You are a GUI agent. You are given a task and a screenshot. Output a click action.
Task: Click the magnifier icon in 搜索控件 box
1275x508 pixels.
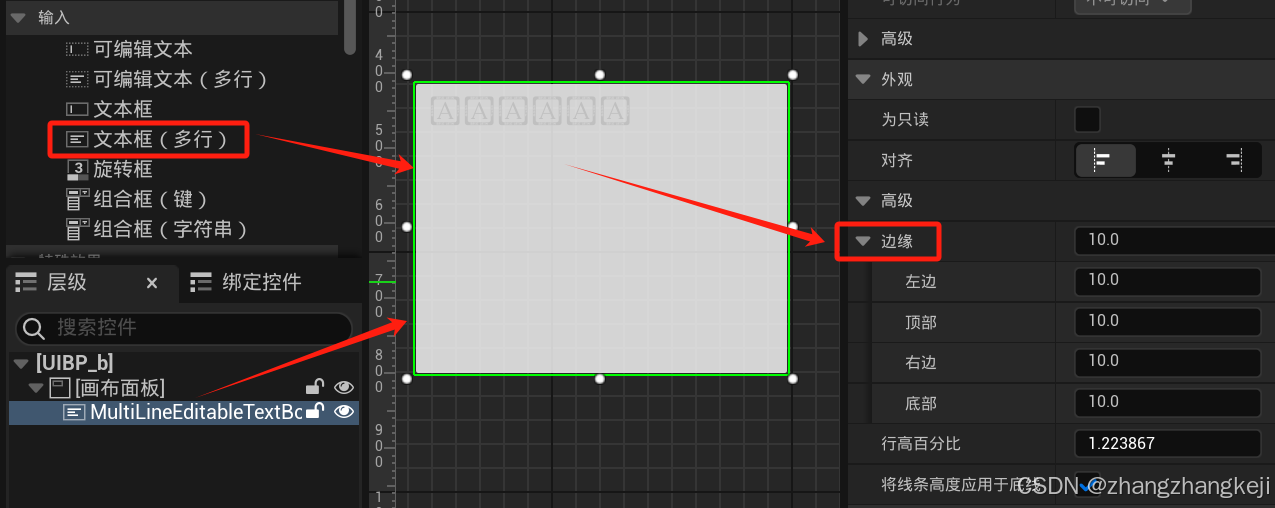(34, 328)
